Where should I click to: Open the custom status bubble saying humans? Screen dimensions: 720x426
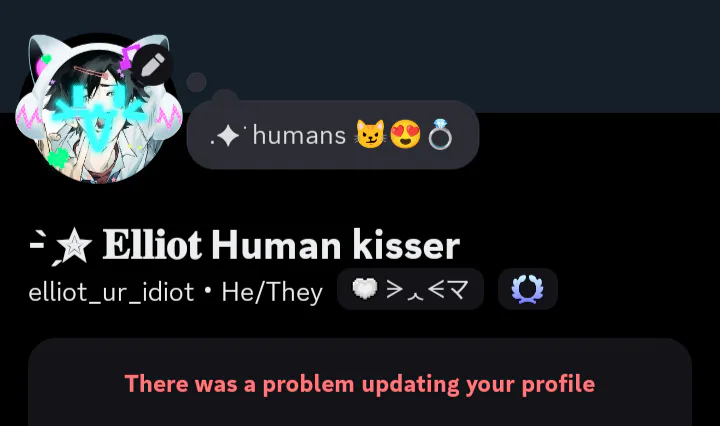click(333, 135)
